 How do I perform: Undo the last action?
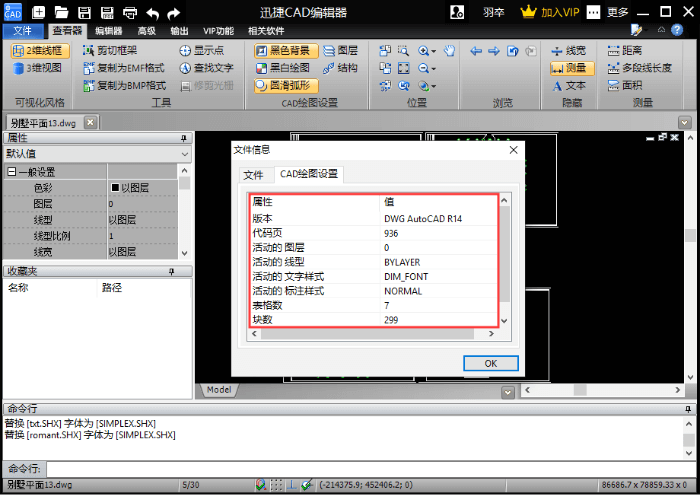click(x=152, y=13)
